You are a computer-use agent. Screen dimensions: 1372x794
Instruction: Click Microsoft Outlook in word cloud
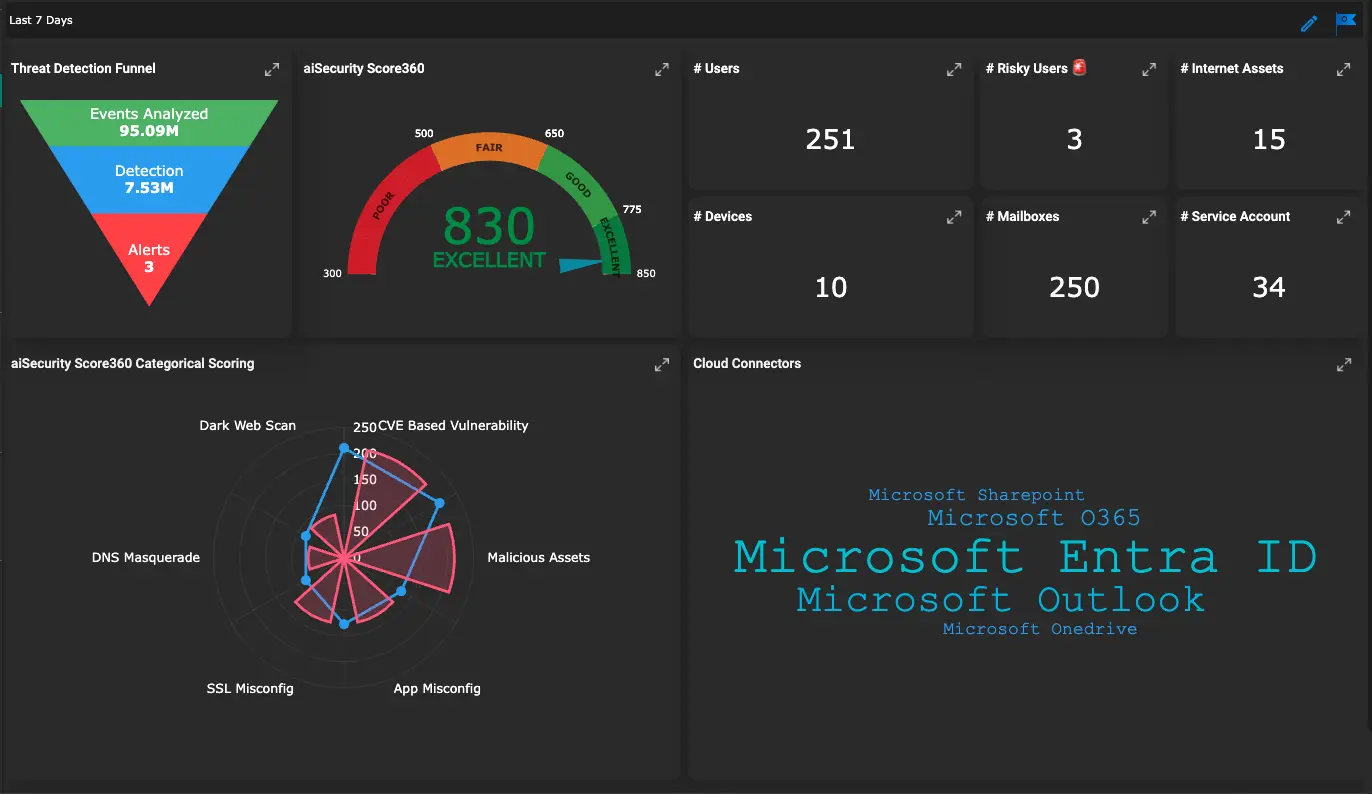tap(1001, 600)
